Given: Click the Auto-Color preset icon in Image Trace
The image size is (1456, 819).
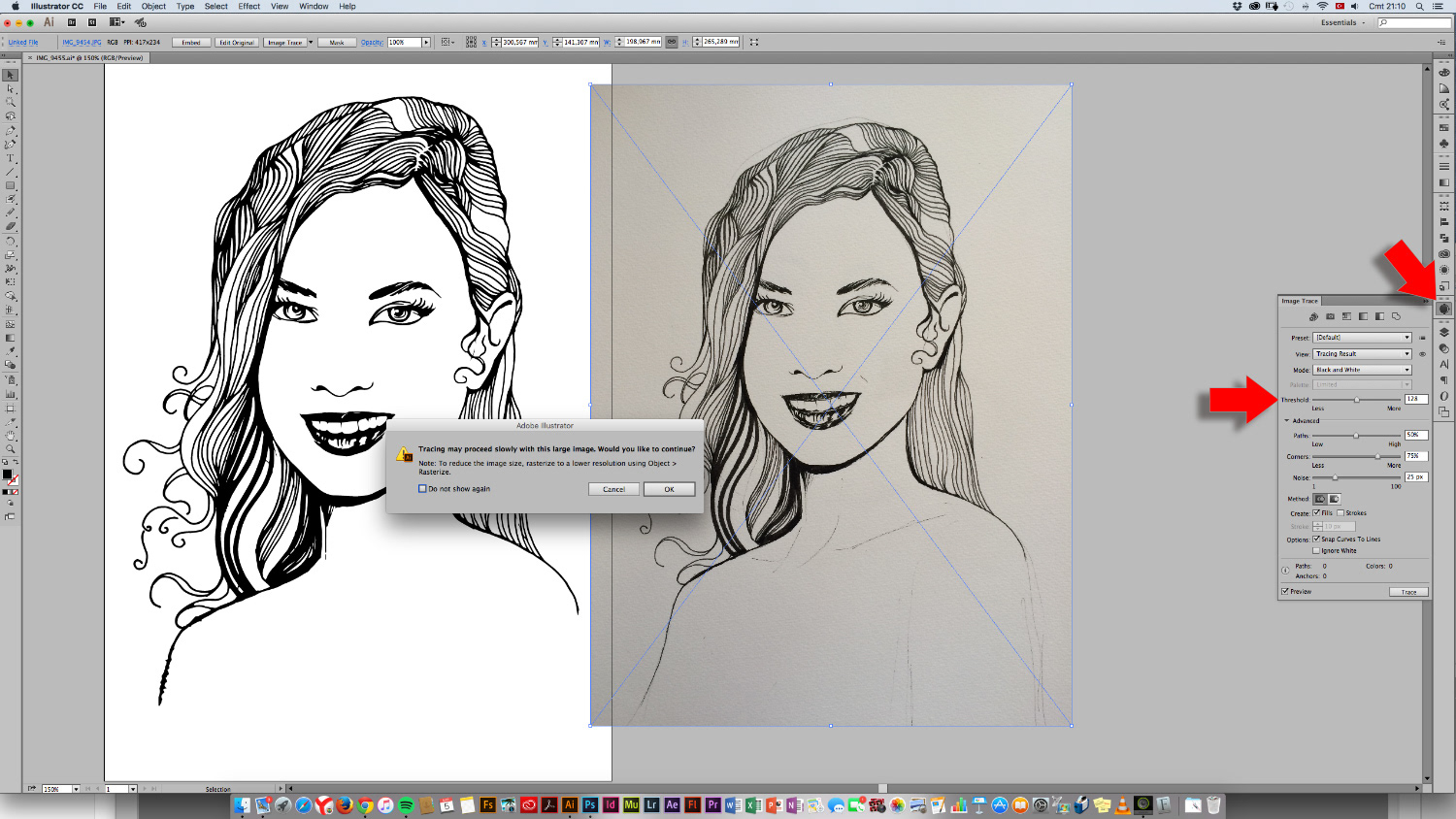Looking at the screenshot, I should coord(1313,316).
